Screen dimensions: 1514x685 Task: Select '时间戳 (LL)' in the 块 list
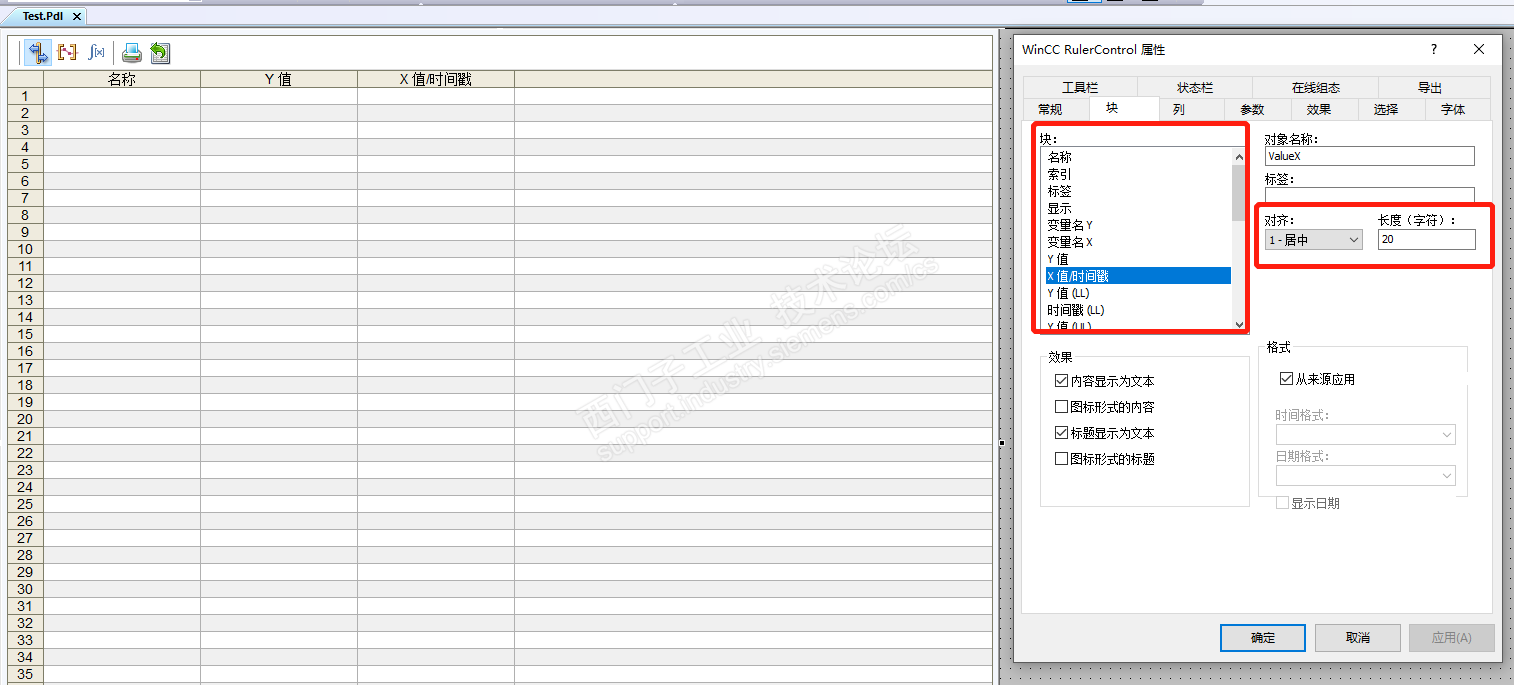(x=1138, y=310)
